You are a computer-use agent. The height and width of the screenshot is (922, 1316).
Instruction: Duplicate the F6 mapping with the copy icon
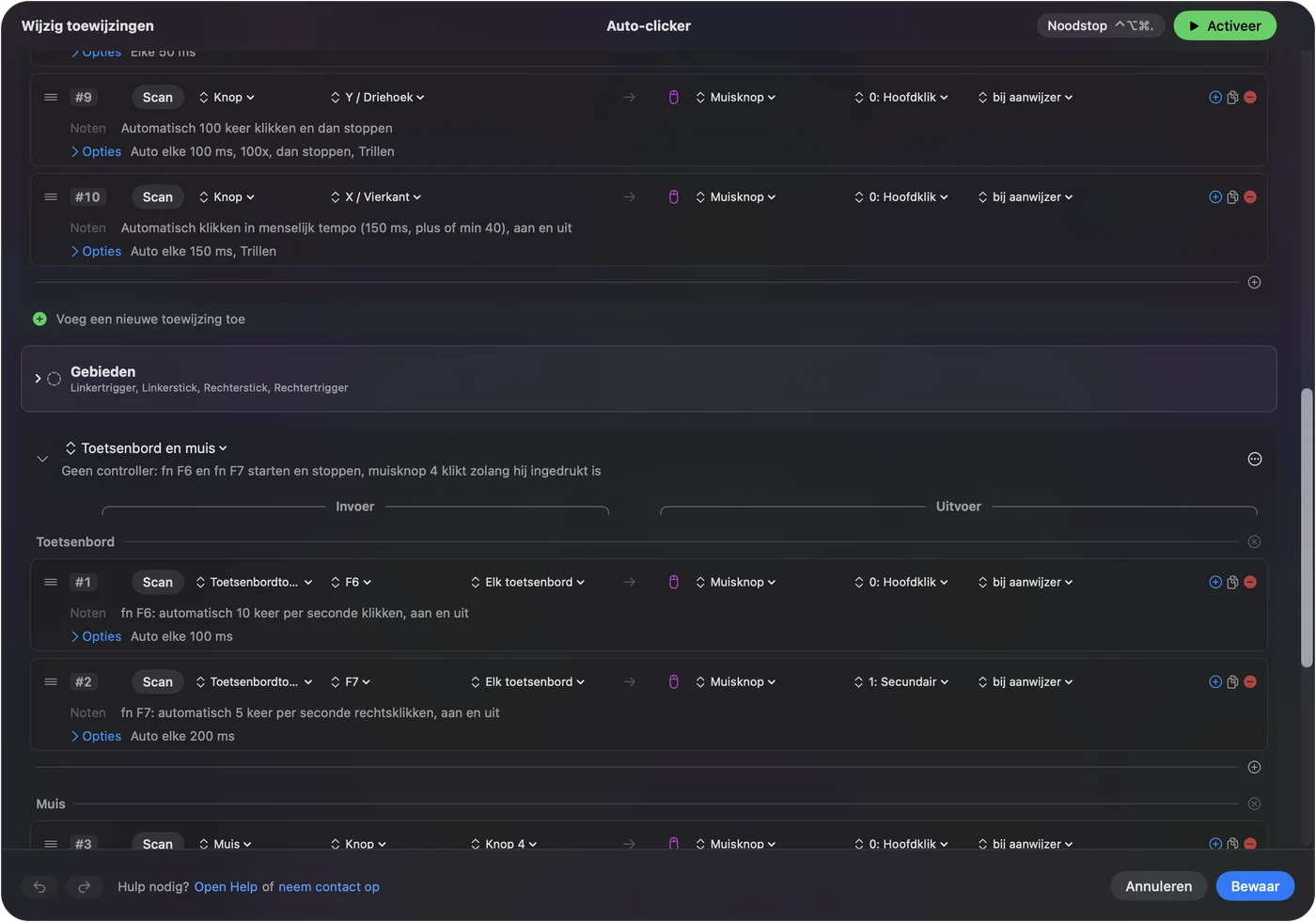click(1232, 583)
